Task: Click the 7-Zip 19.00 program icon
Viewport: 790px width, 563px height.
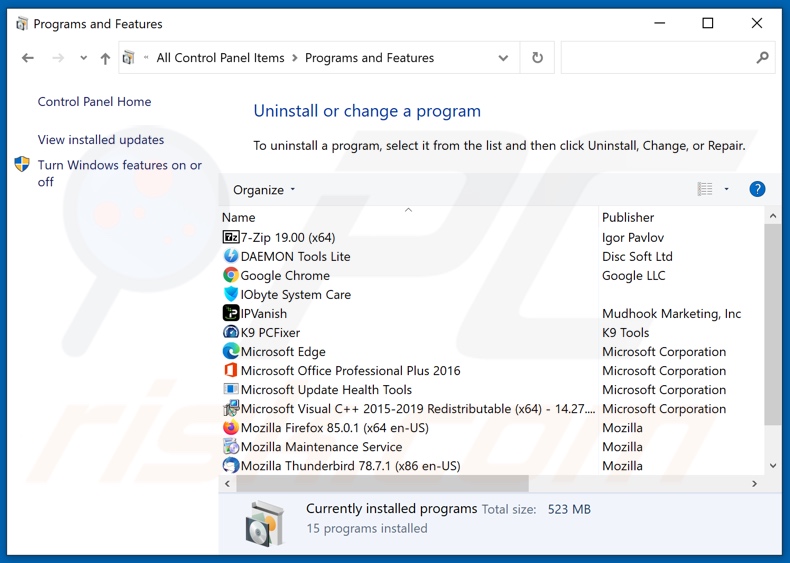Action: [x=231, y=238]
